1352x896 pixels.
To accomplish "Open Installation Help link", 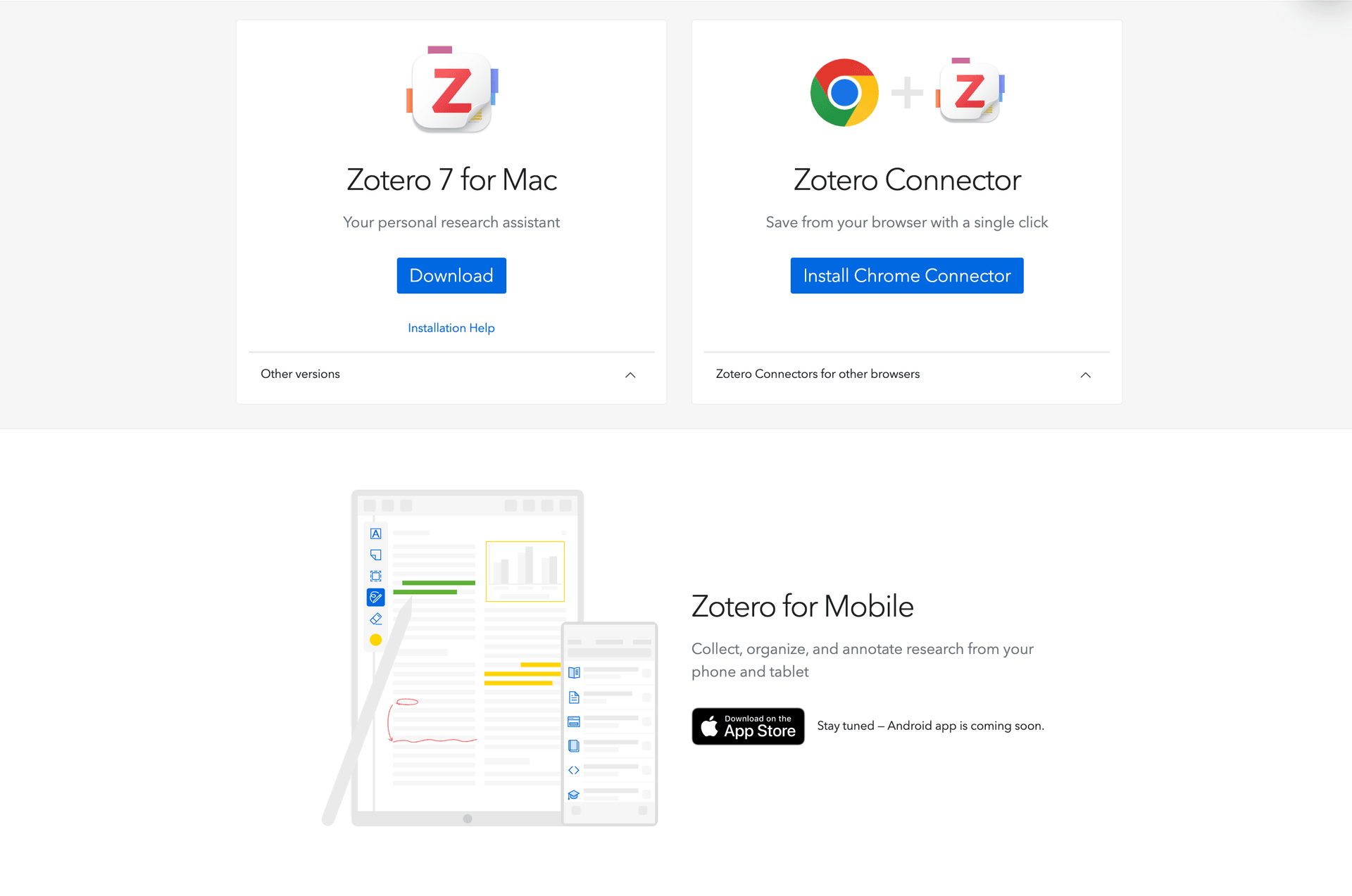I will click(451, 327).
